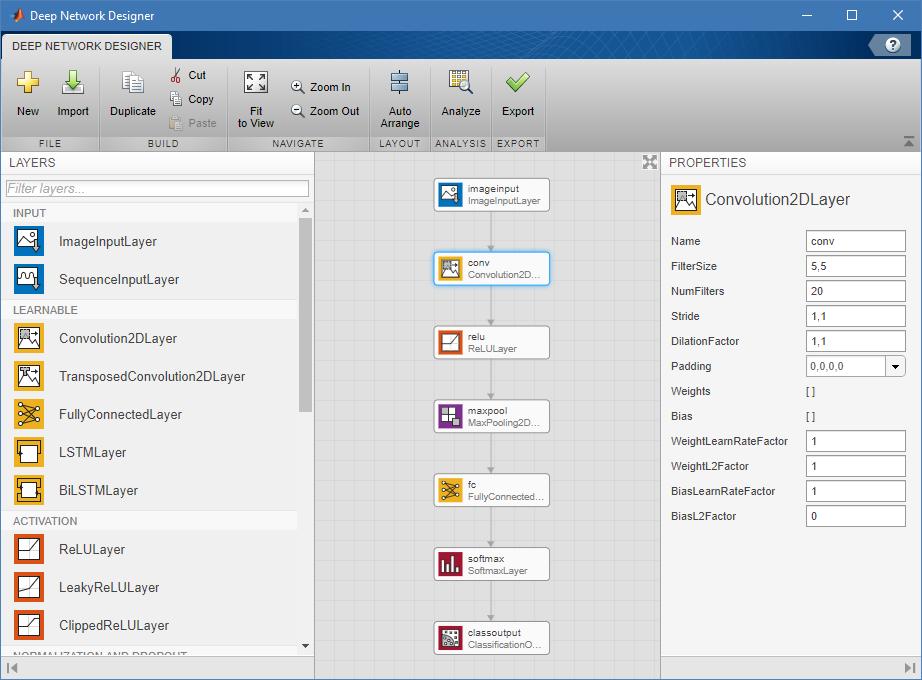Select the relu node on canvas
The image size is (922, 680).
point(492,342)
